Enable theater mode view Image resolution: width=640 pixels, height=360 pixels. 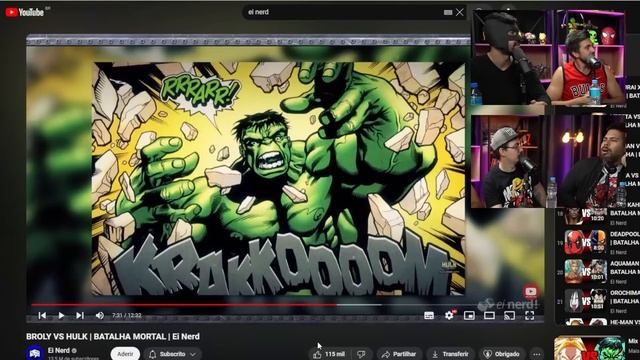coord(489,315)
